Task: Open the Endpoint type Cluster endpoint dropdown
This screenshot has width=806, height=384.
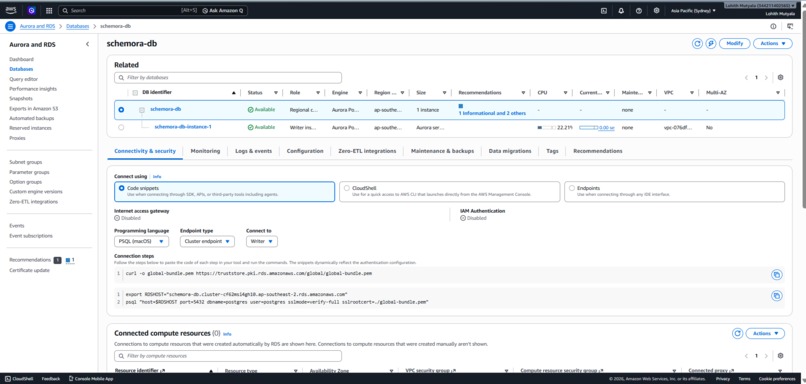Action: pos(207,241)
